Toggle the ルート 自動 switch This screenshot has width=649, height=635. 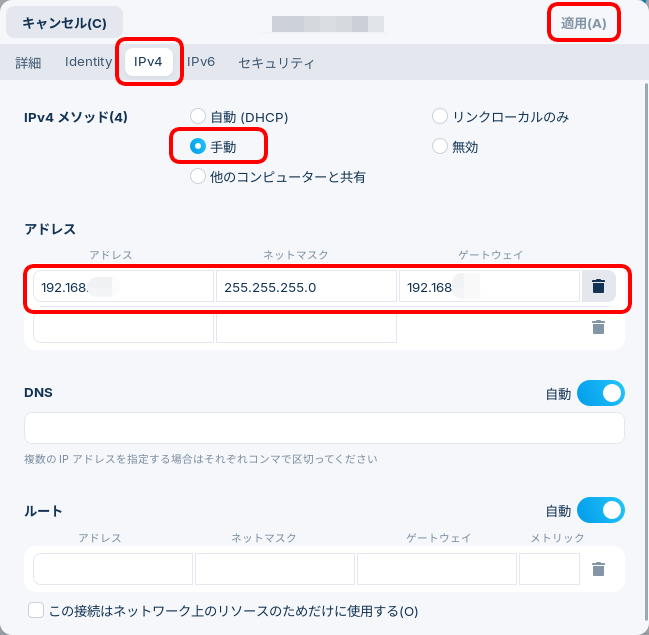[601, 510]
